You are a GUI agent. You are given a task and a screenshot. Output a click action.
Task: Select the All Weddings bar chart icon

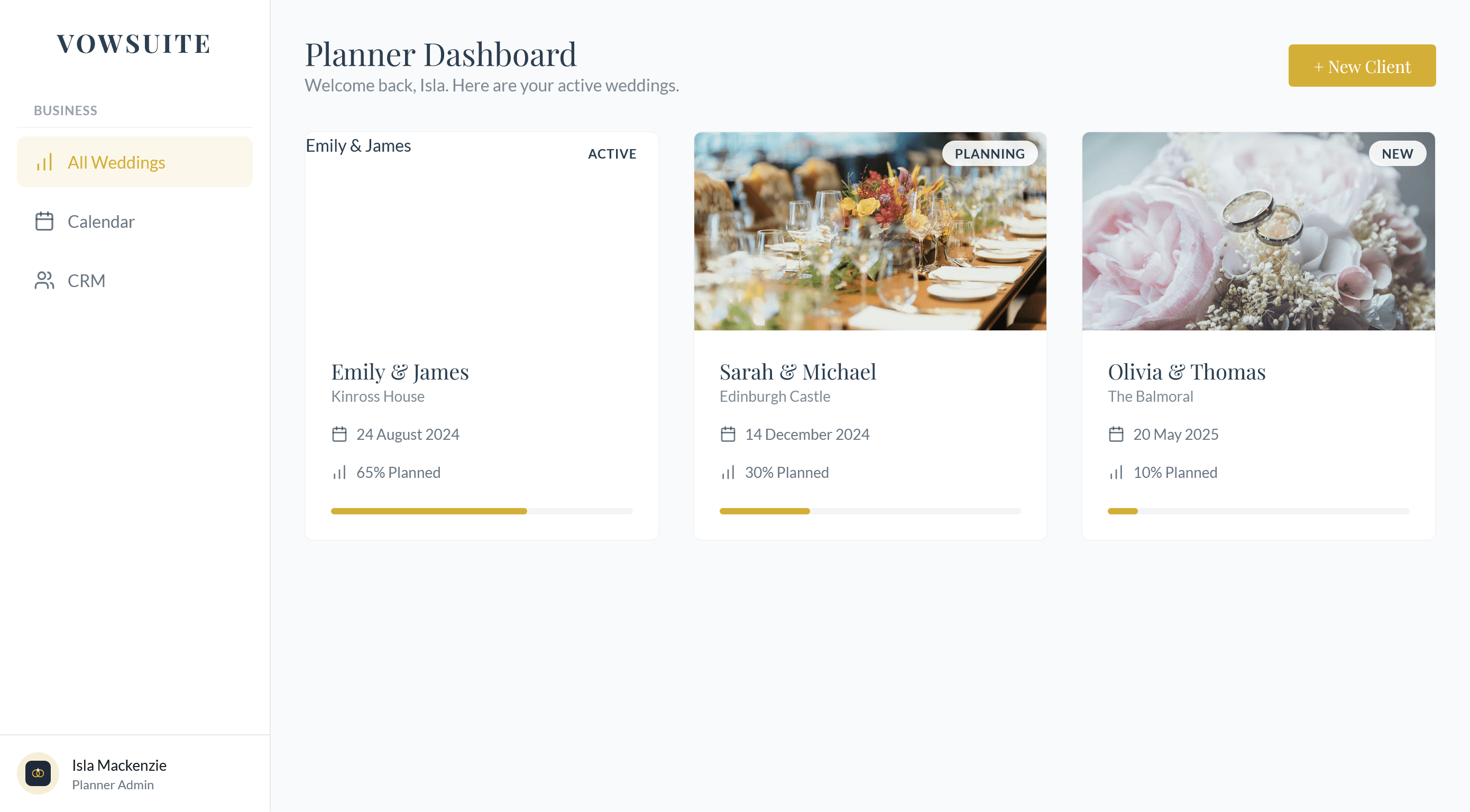pos(44,162)
